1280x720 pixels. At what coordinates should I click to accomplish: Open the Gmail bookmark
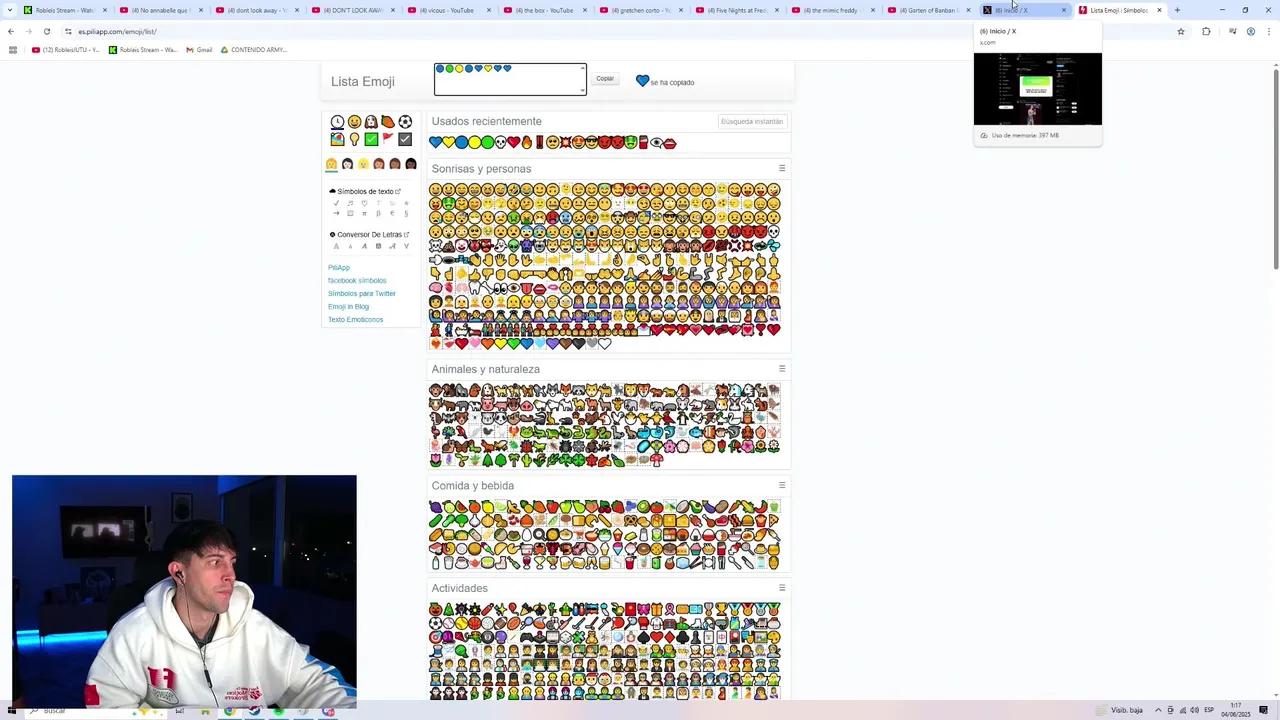(x=199, y=49)
